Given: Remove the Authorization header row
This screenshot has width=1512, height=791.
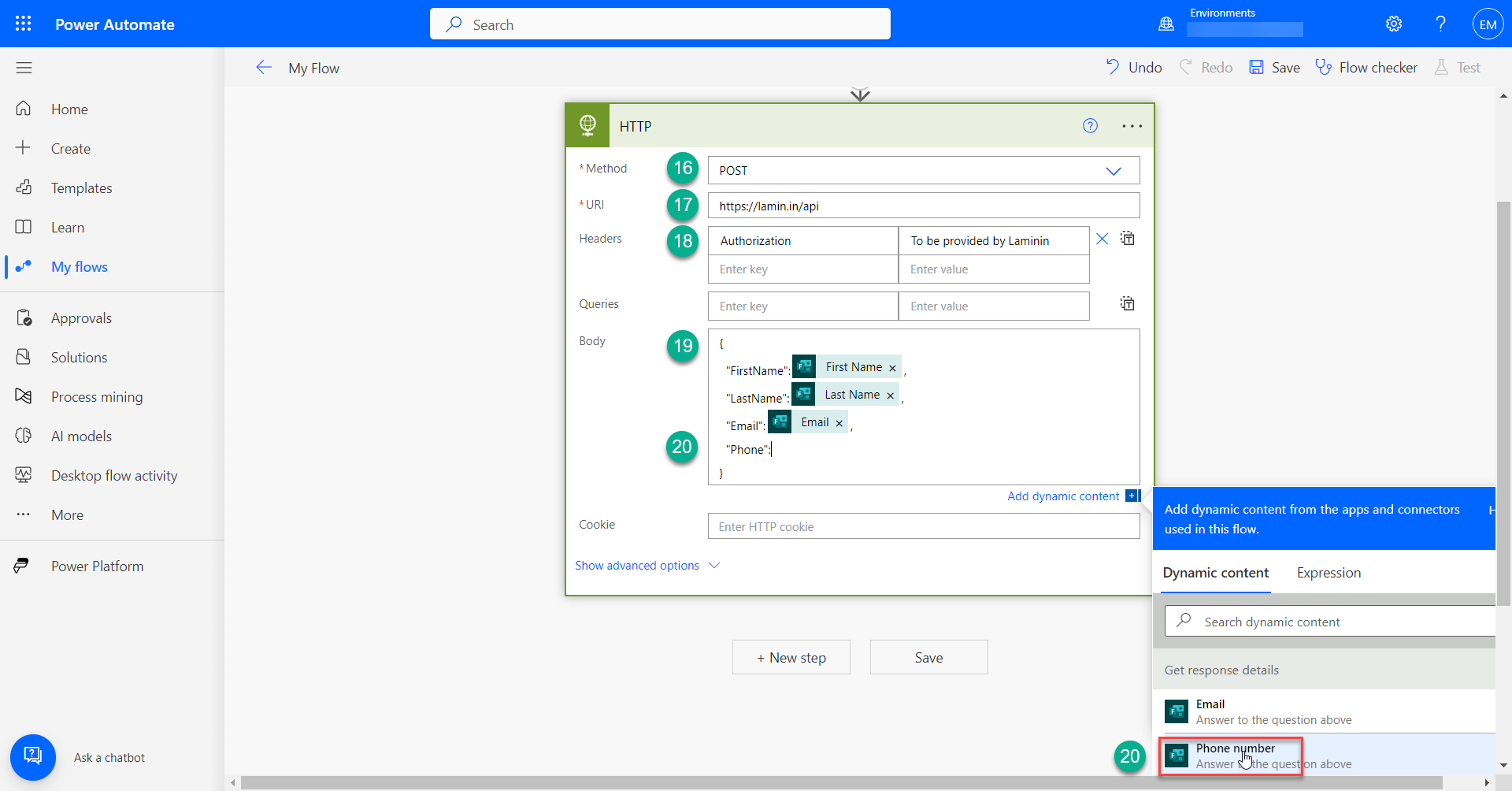Looking at the screenshot, I should click(x=1102, y=239).
